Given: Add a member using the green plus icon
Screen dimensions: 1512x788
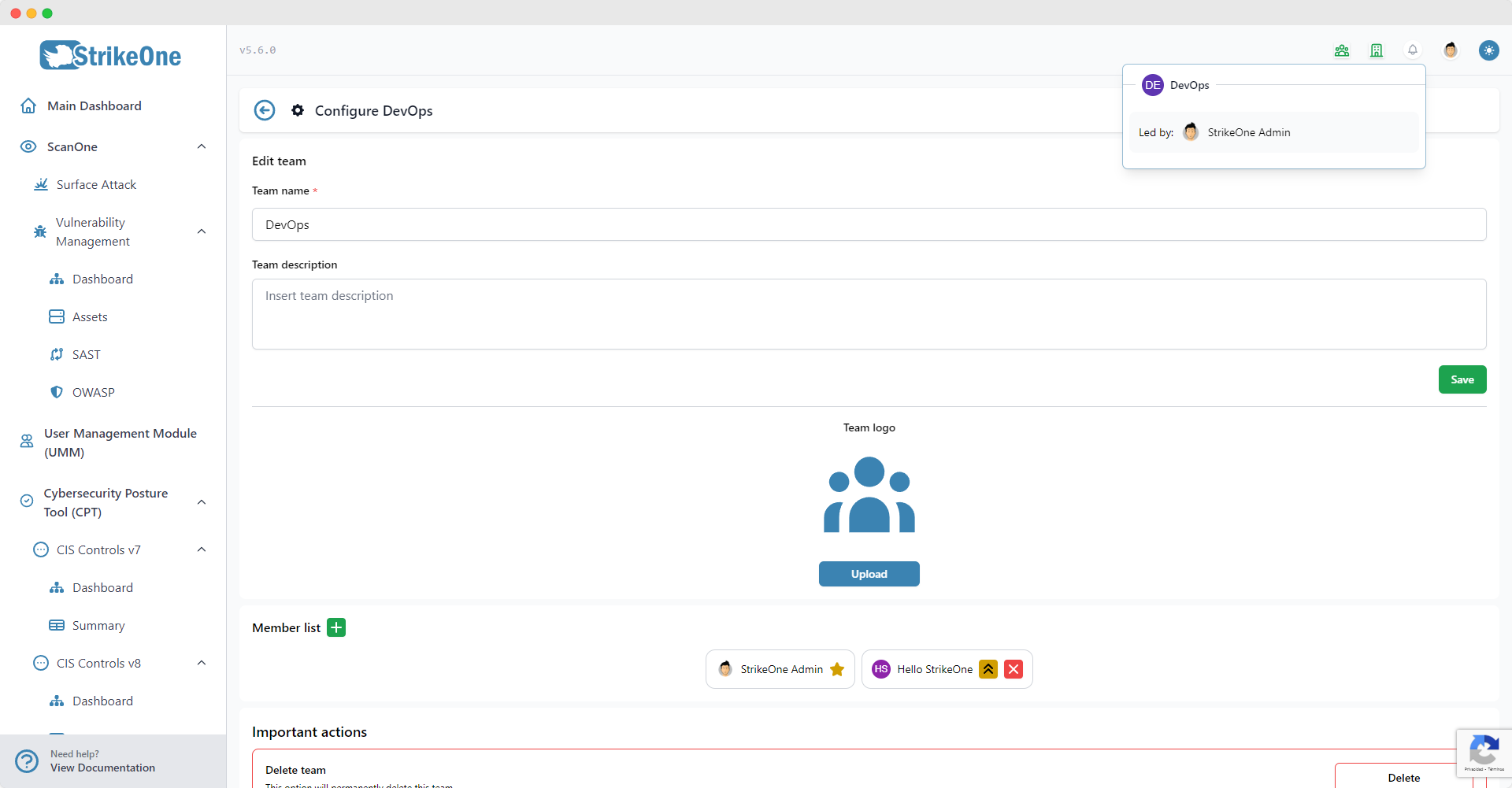Looking at the screenshot, I should [x=336, y=627].
